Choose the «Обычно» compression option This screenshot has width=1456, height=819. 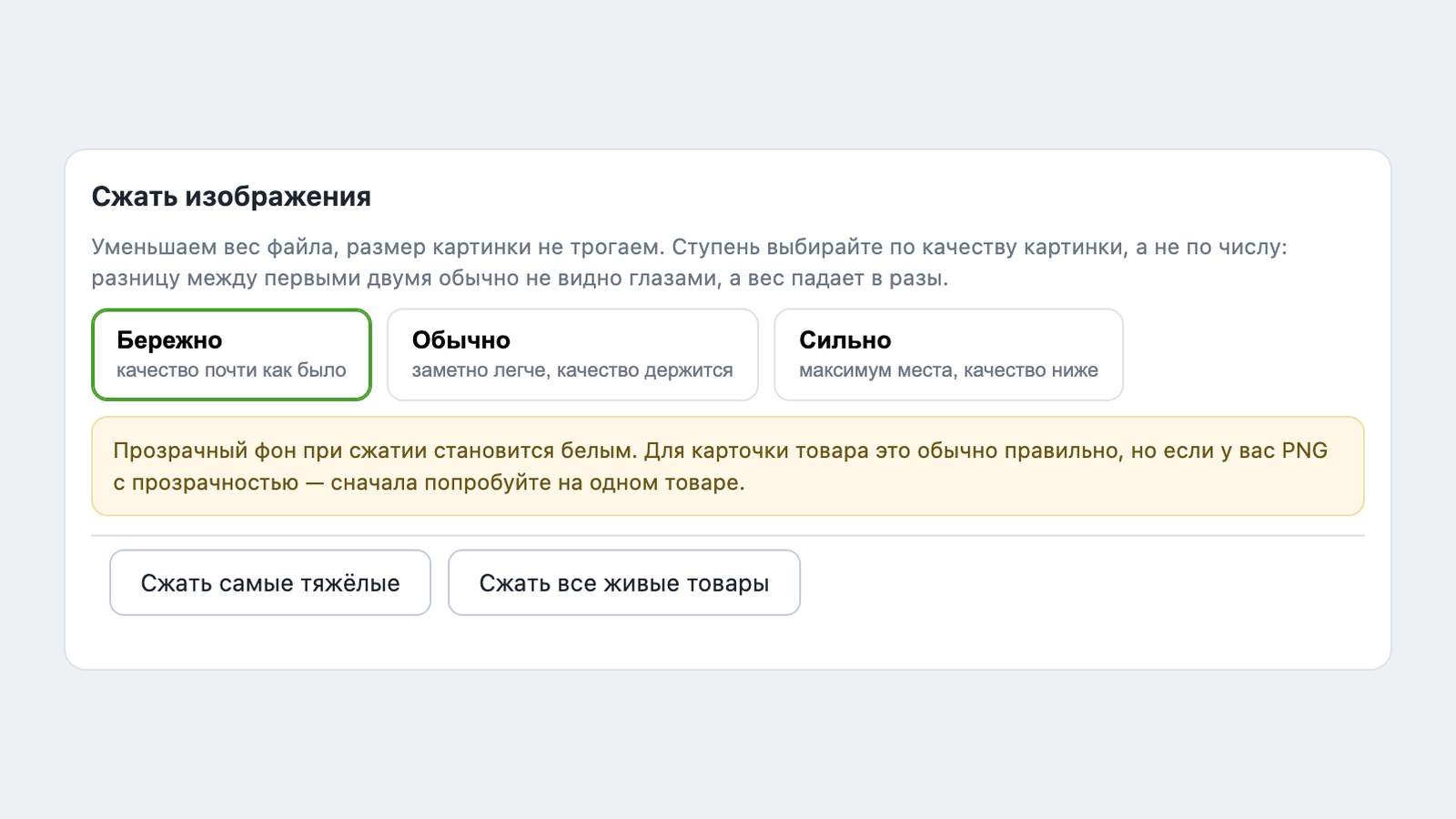coord(572,355)
